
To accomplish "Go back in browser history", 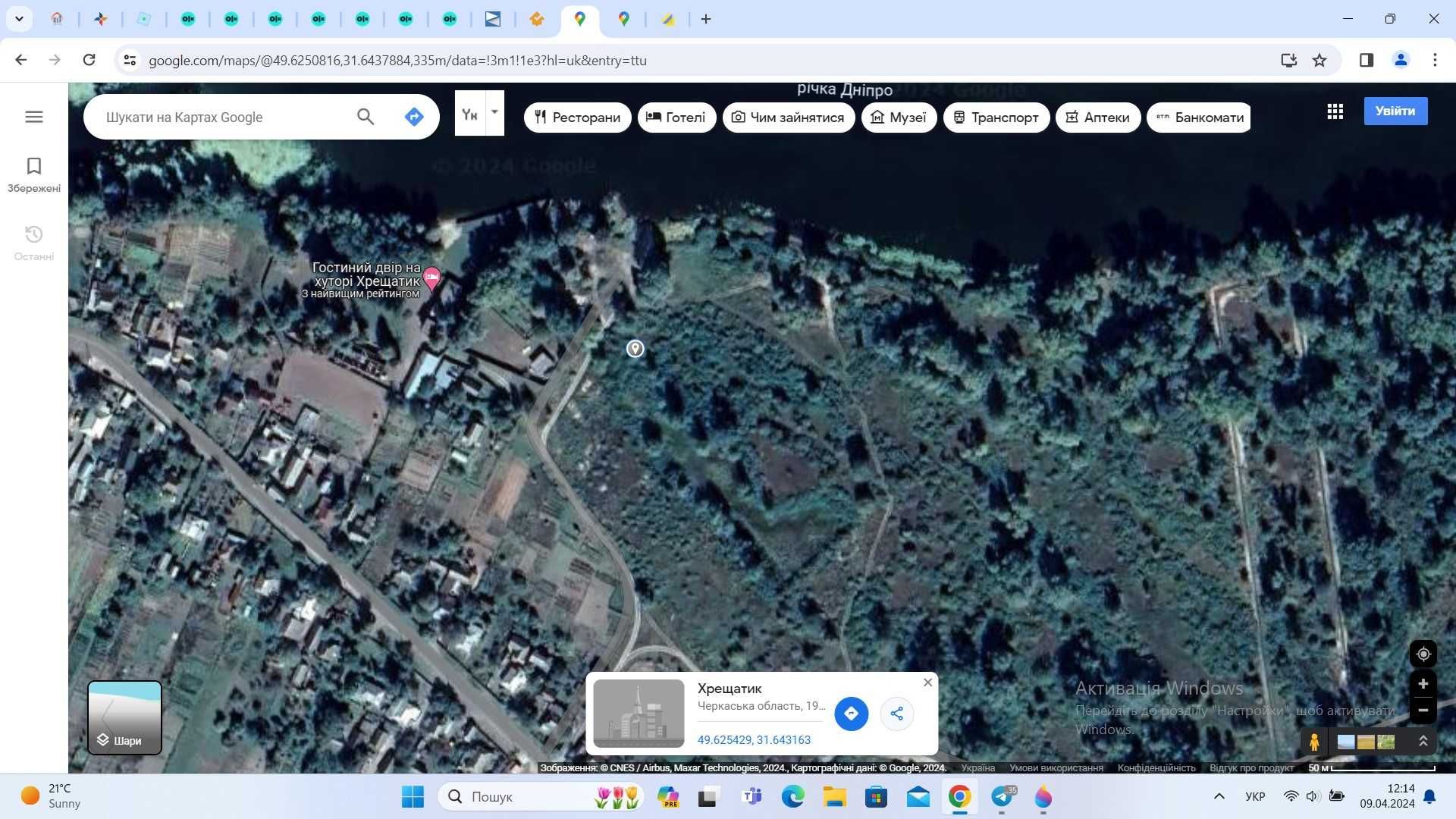I will (x=21, y=60).
